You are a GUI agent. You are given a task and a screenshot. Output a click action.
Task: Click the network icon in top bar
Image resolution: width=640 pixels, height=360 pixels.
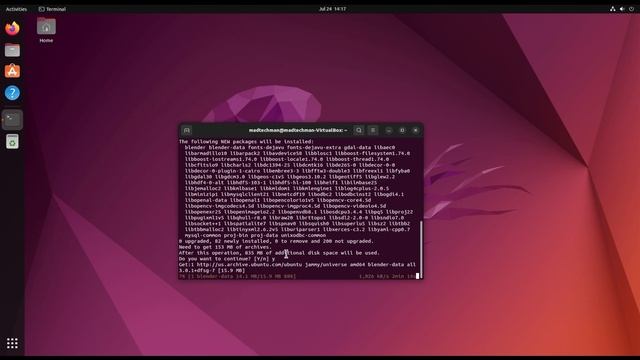613,9
